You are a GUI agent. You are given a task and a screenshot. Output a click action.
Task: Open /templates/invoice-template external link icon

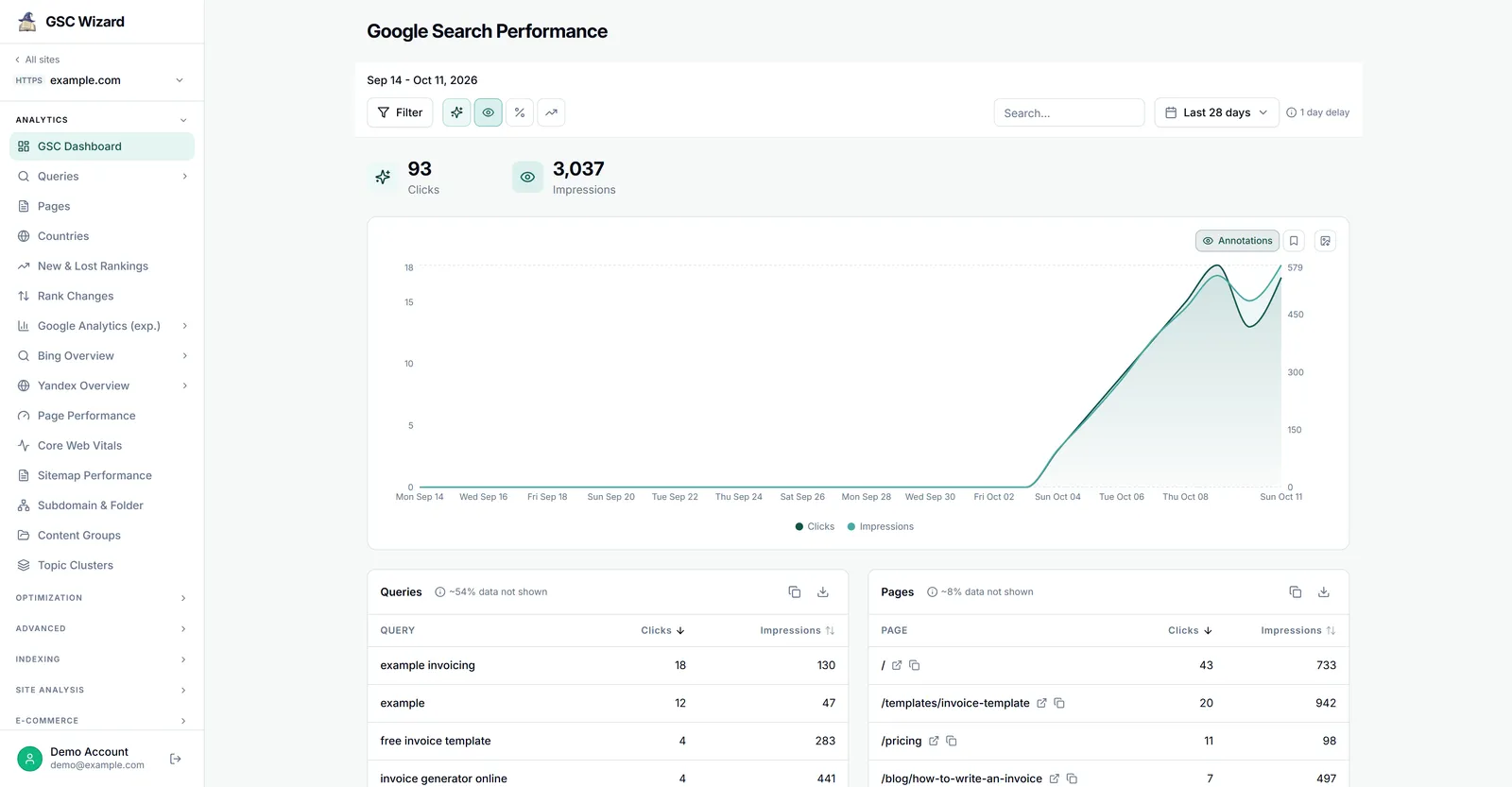pos(1041,703)
